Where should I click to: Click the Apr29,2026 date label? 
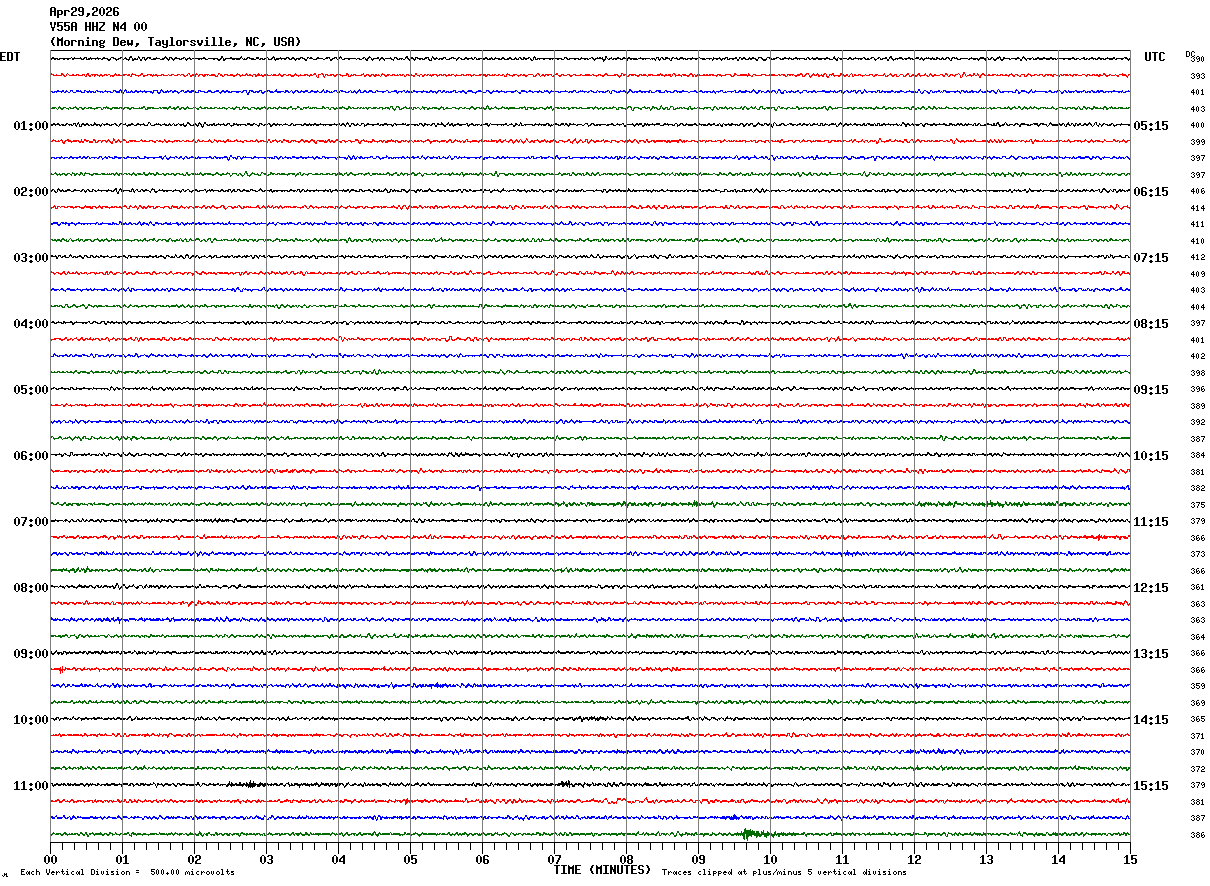click(x=84, y=12)
